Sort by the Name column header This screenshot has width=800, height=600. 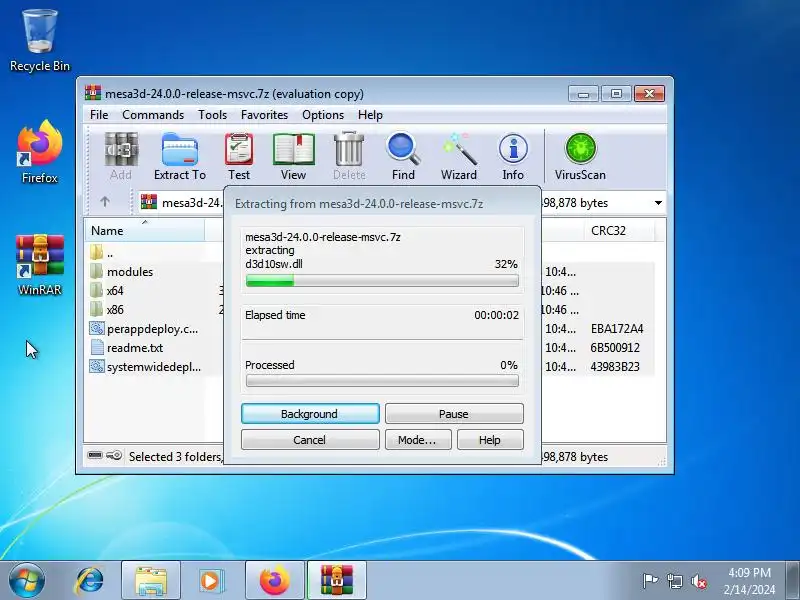pos(144,231)
